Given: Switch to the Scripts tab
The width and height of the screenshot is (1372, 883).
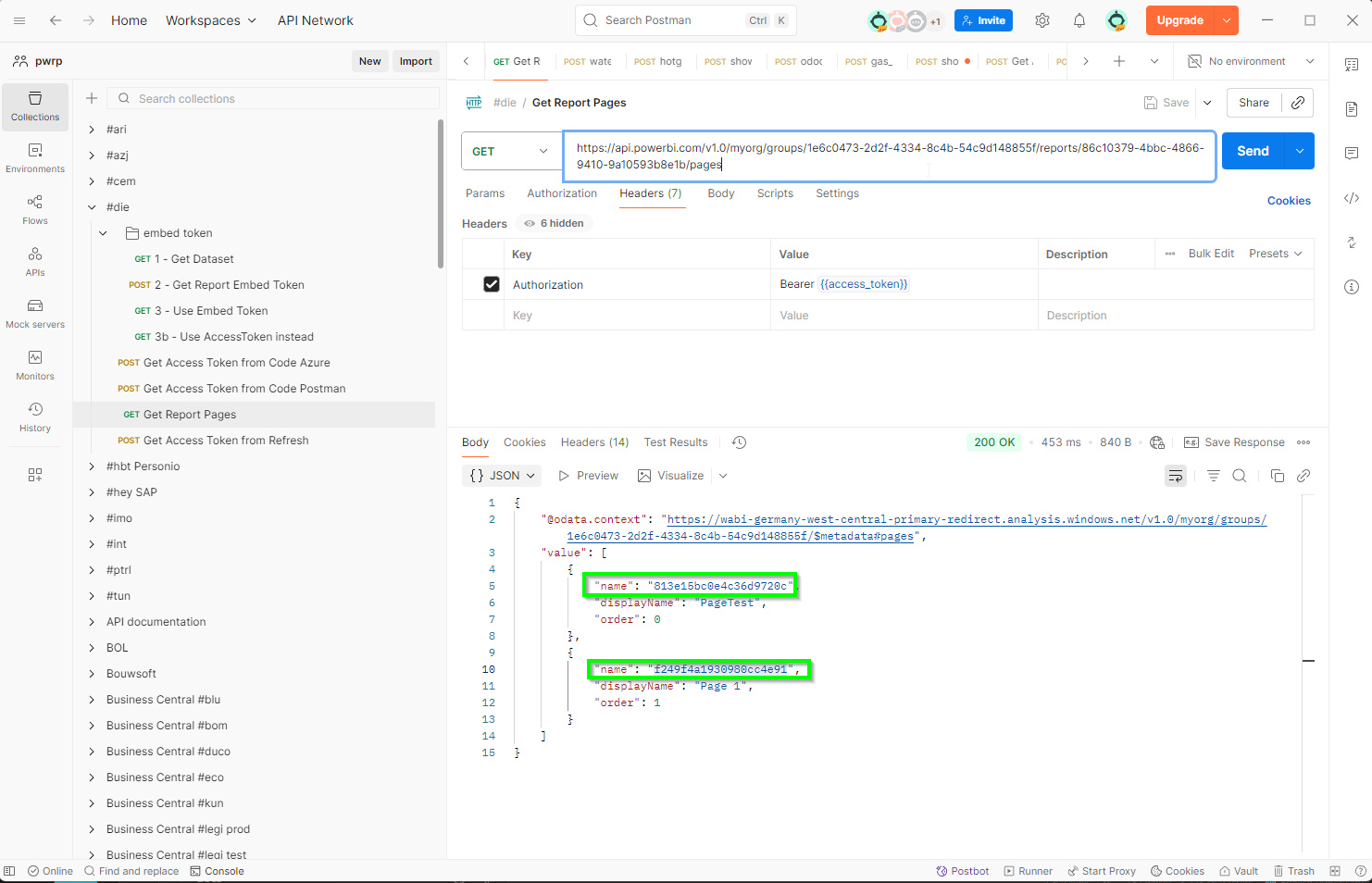Looking at the screenshot, I should click(x=775, y=193).
